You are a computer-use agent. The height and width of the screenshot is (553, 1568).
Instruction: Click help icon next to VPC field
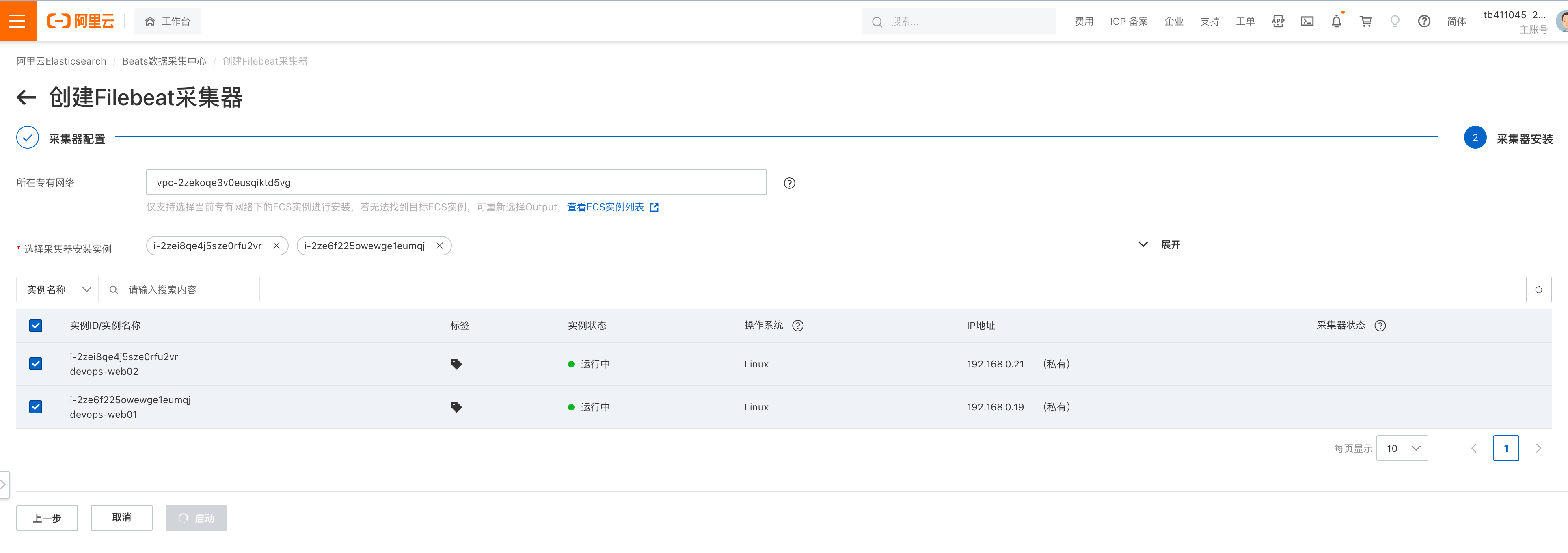coord(789,184)
